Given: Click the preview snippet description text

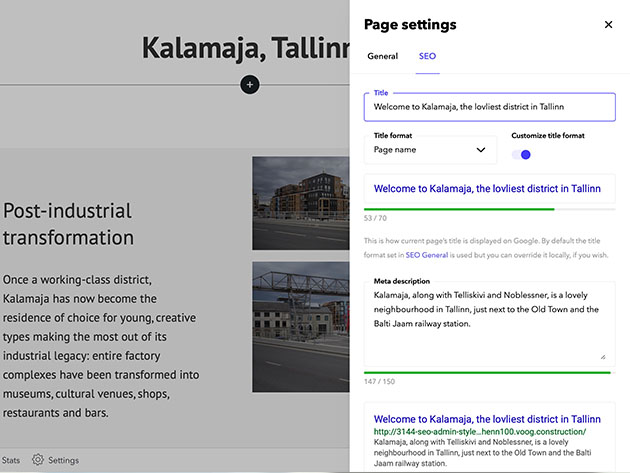Looking at the screenshot, I should [482, 453].
